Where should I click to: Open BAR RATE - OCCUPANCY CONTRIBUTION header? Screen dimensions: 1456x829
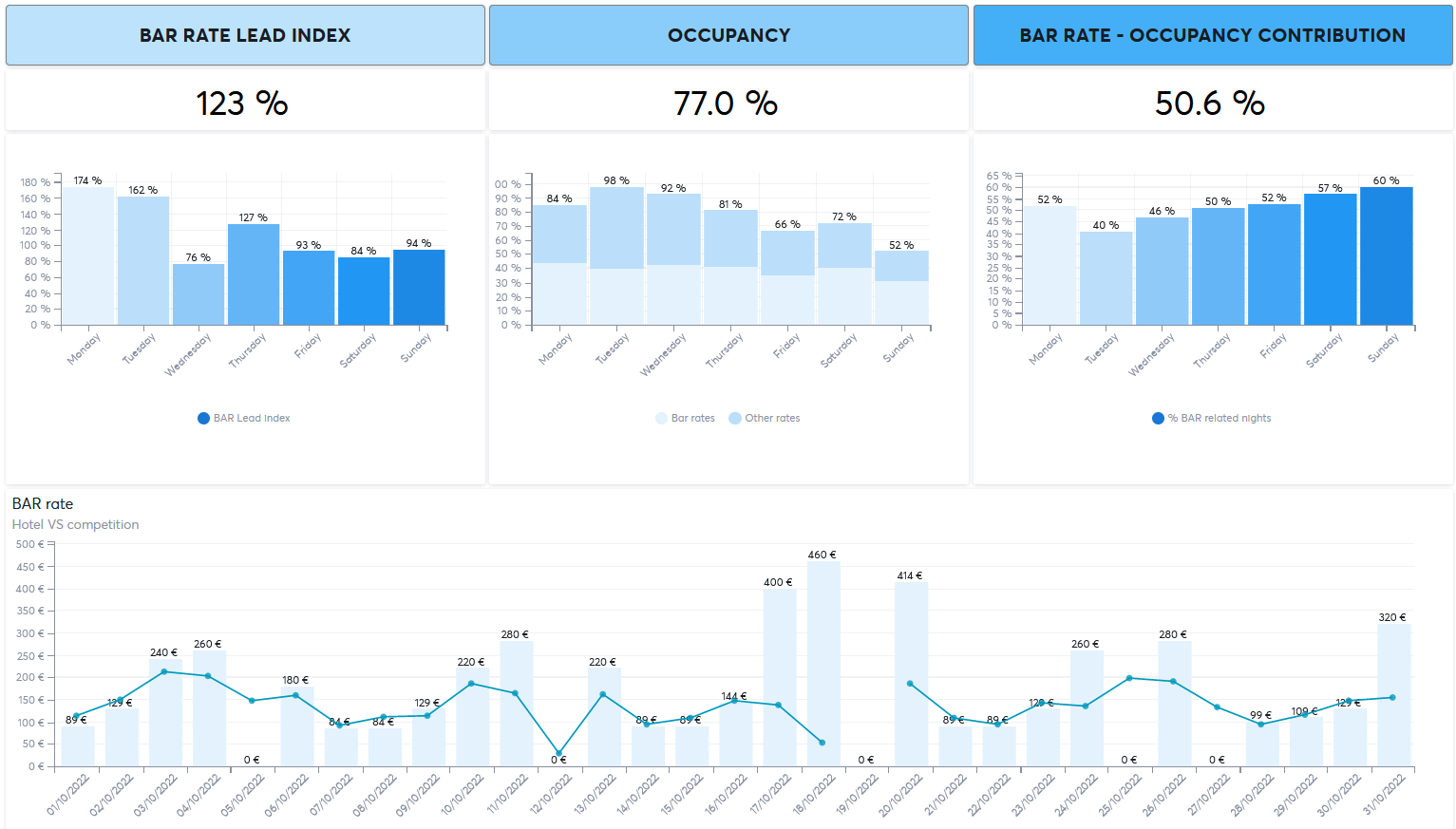(x=1213, y=35)
